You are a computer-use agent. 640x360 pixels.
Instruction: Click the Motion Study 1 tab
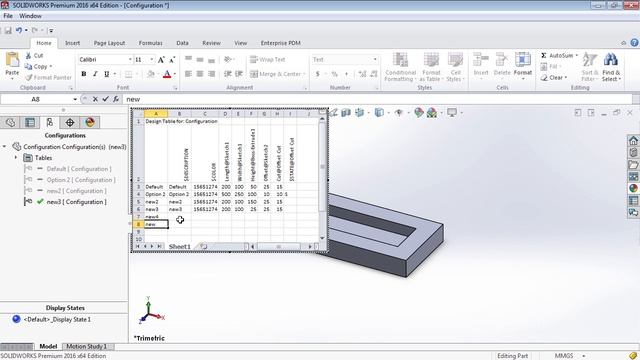(86, 346)
